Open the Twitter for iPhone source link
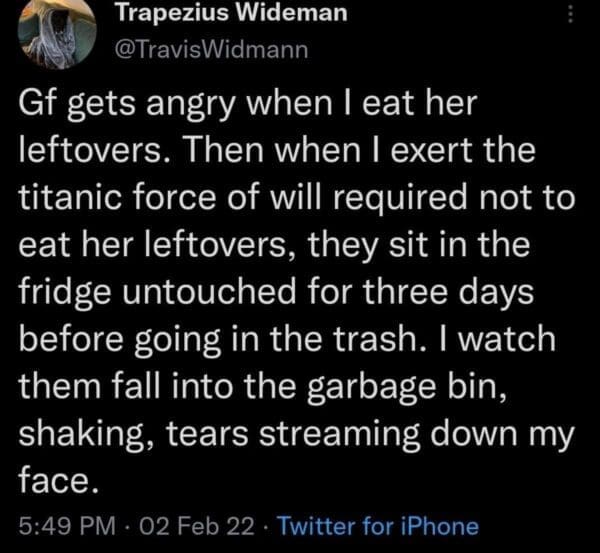This screenshot has height=553, width=600. coord(377,526)
